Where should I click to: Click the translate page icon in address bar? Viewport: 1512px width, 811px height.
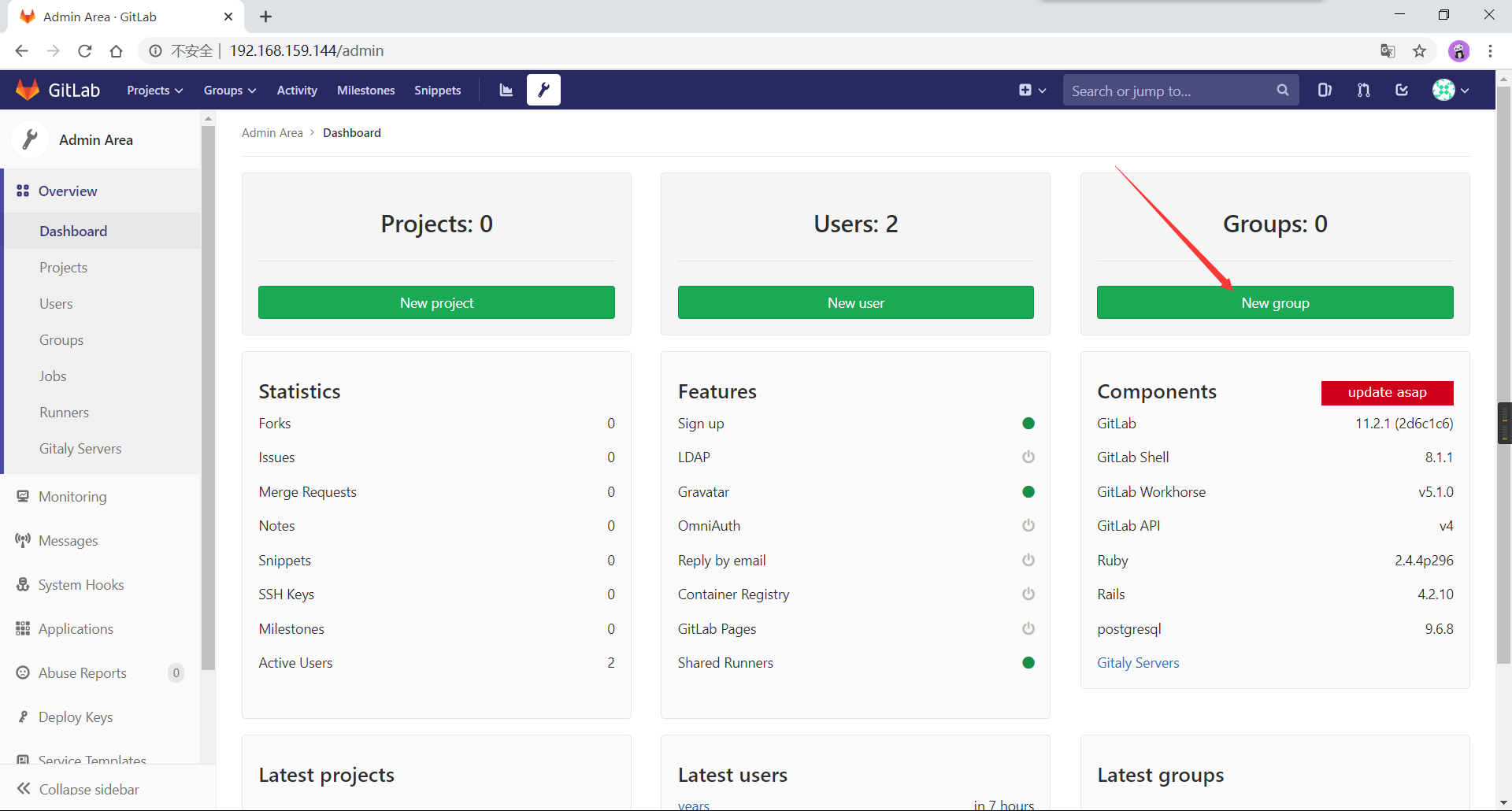tap(1388, 50)
